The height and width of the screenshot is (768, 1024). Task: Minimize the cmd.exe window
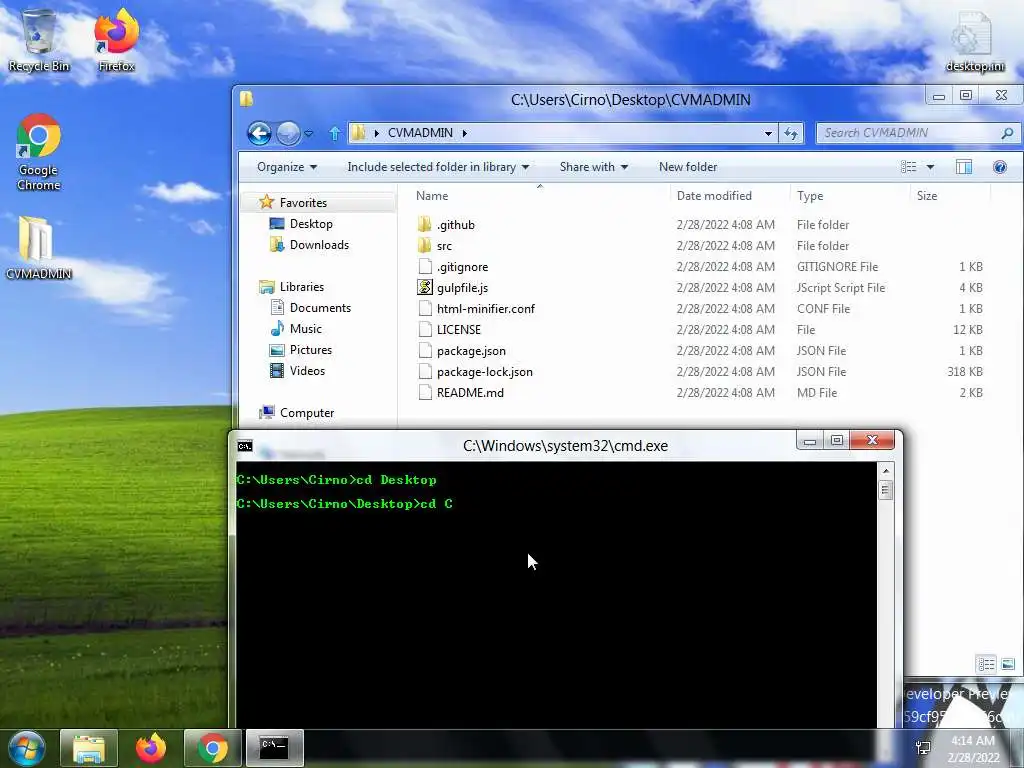(x=810, y=441)
